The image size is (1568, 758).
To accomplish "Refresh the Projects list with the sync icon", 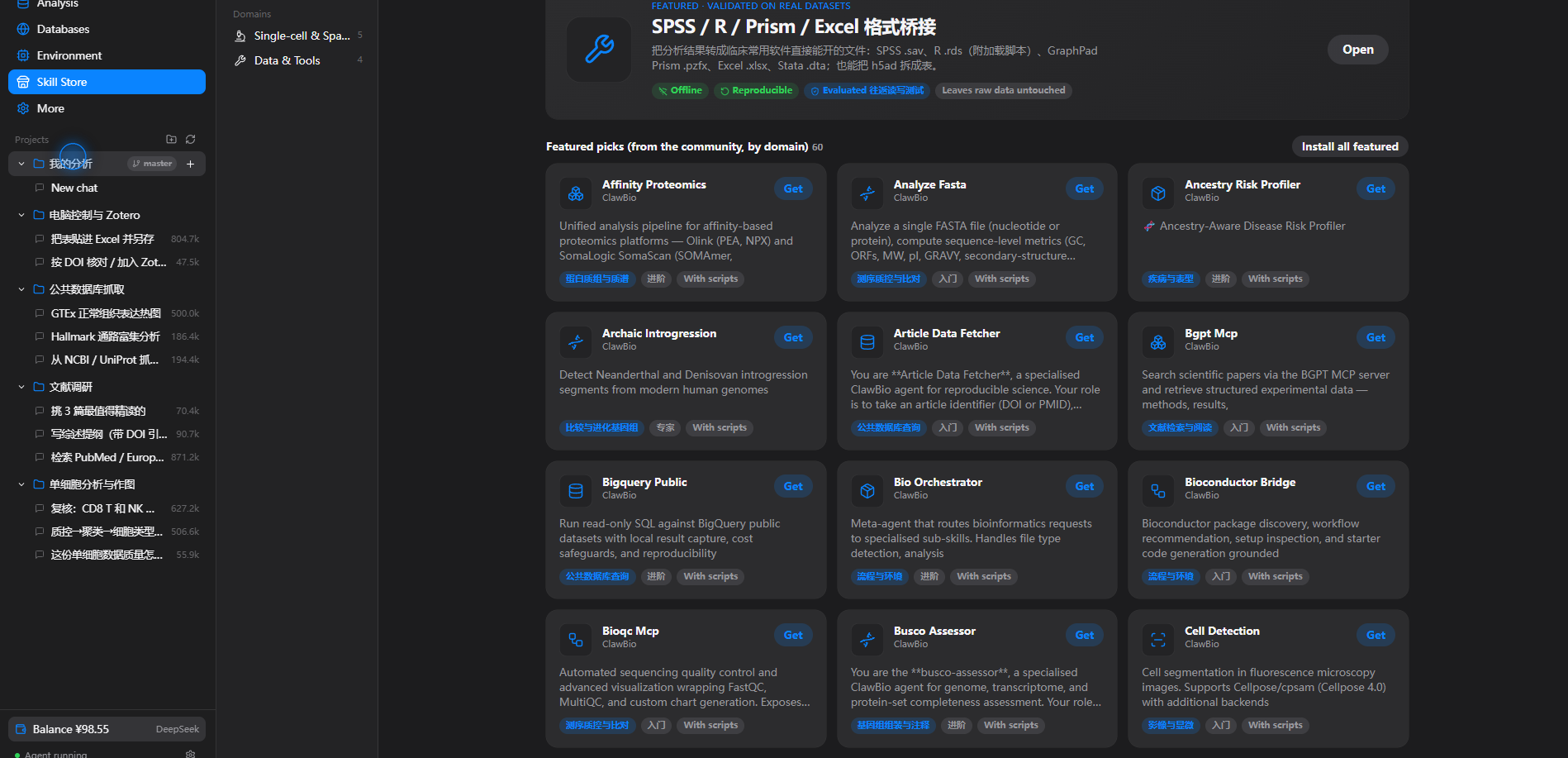I will click(191, 140).
